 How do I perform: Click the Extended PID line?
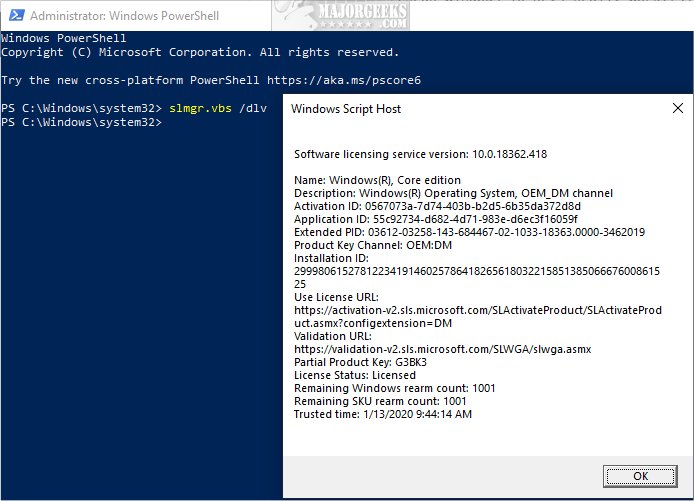(x=469, y=232)
